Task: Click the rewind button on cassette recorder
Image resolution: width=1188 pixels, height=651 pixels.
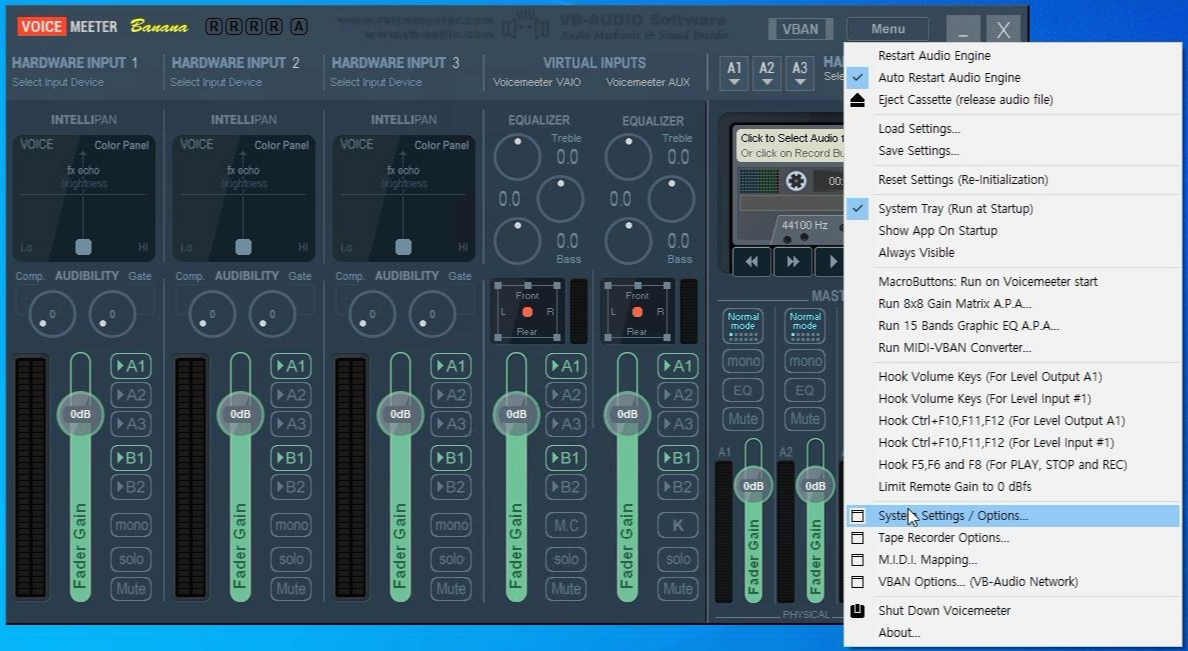Action: click(x=752, y=261)
